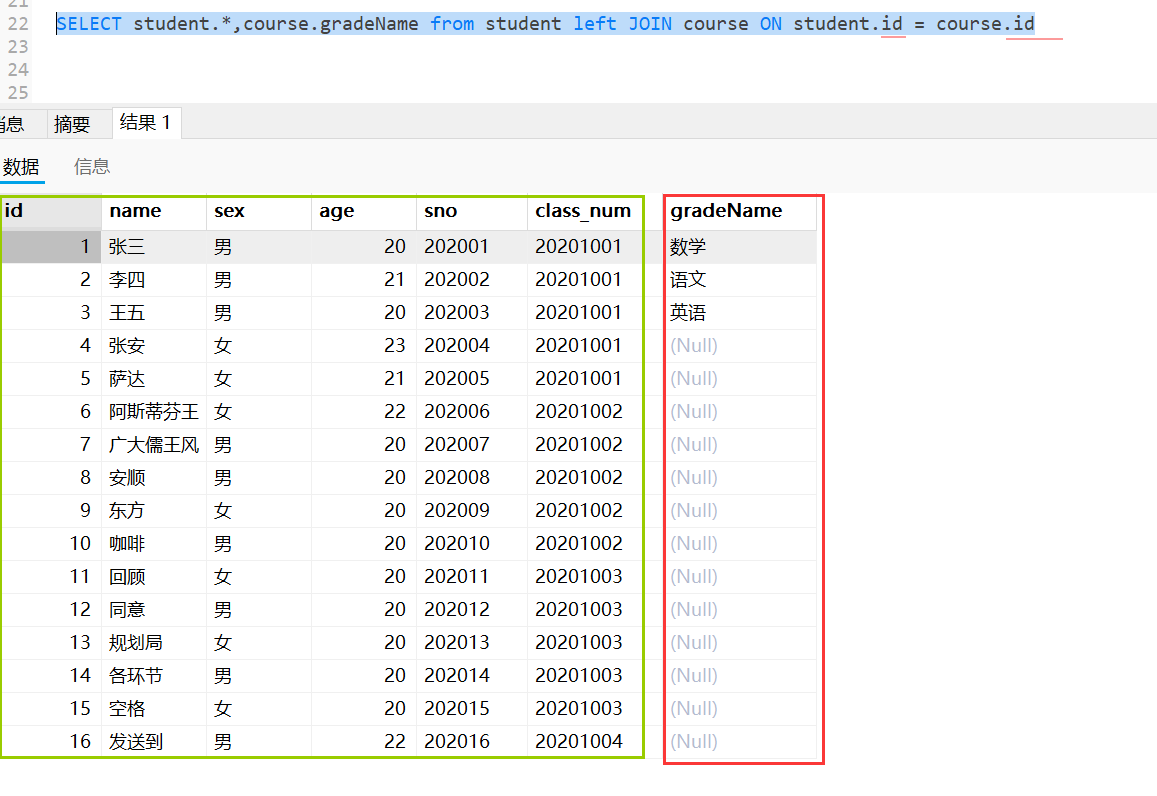Select the cell containing 发送到
Image resolution: width=1157 pixels, height=796 pixels.
coord(153,741)
